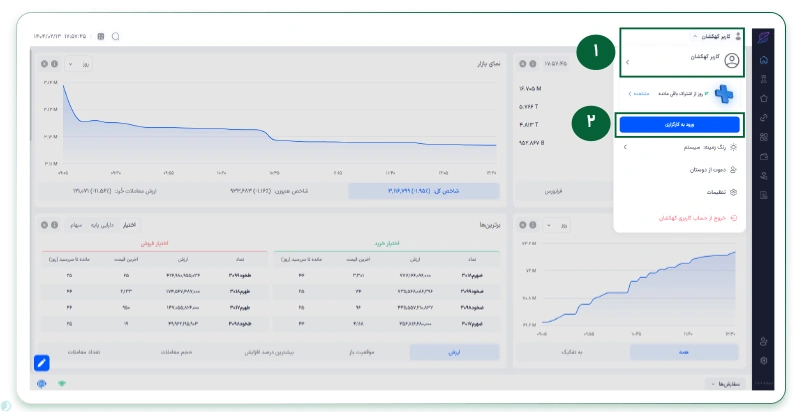
Task: Click the wallet icon in the sidebar
Action: [x=764, y=157]
